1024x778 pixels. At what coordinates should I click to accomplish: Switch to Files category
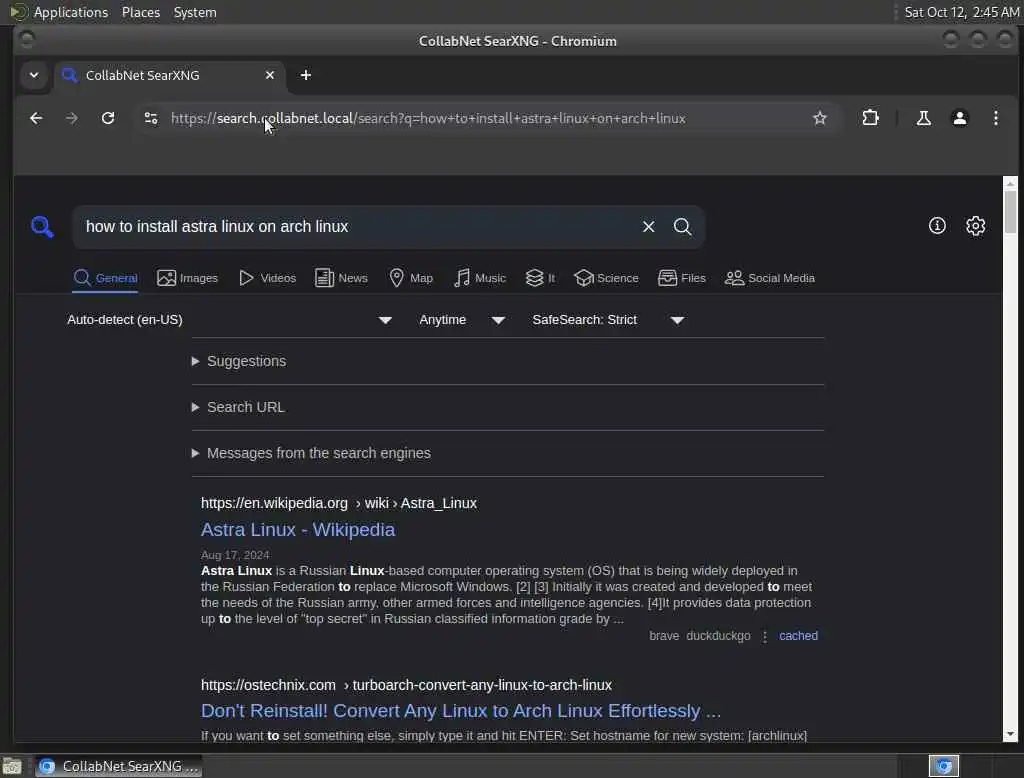click(x=682, y=278)
